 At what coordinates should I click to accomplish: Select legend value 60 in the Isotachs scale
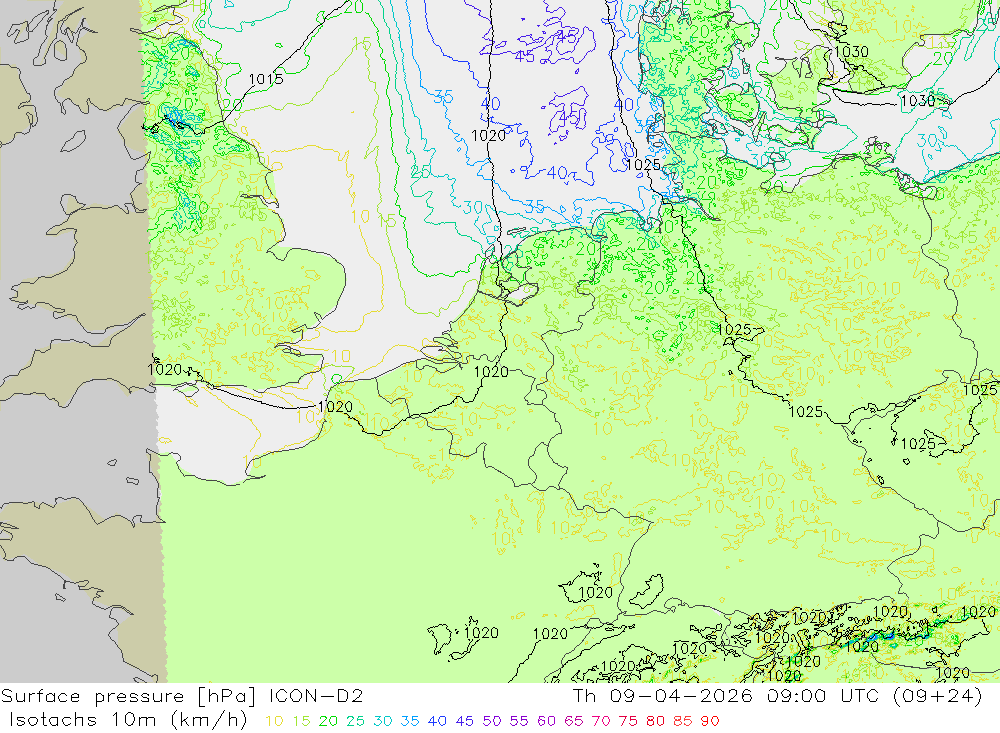pyautogui.click(x=547, y=721)
